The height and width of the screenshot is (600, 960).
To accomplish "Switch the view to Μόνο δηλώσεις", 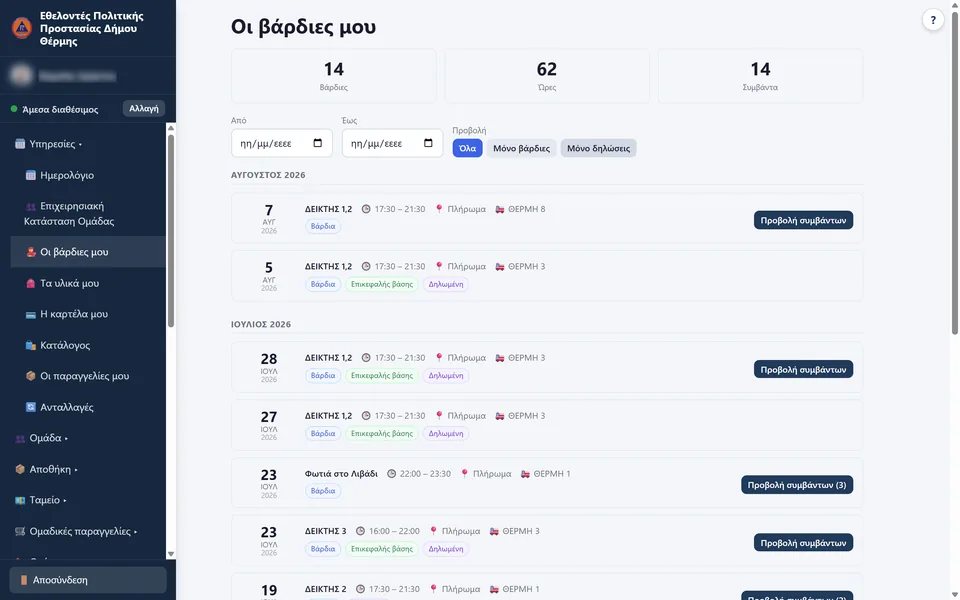I will pos(598,148).
